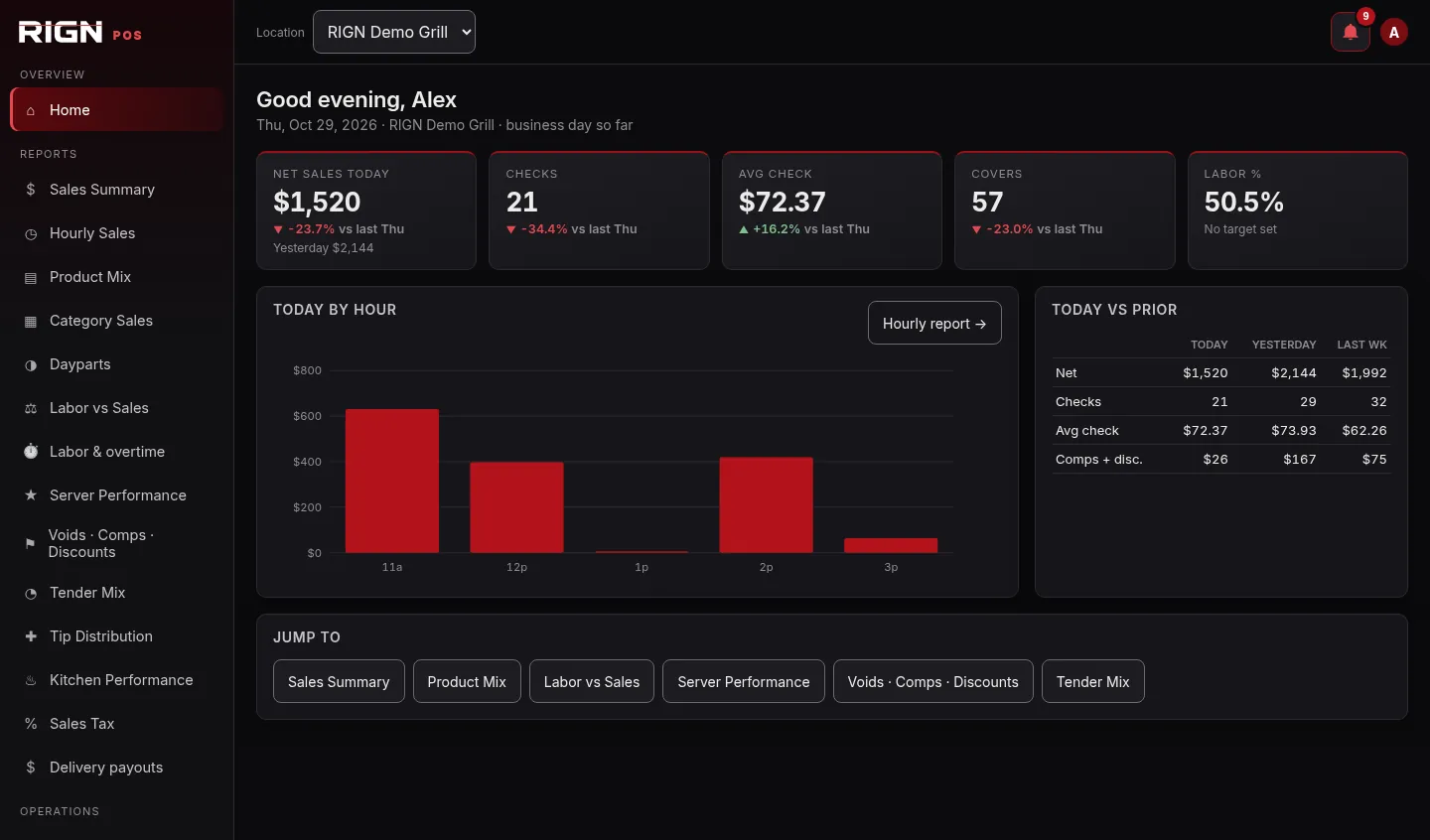Open Labor & overtime in sidebar

117,452
